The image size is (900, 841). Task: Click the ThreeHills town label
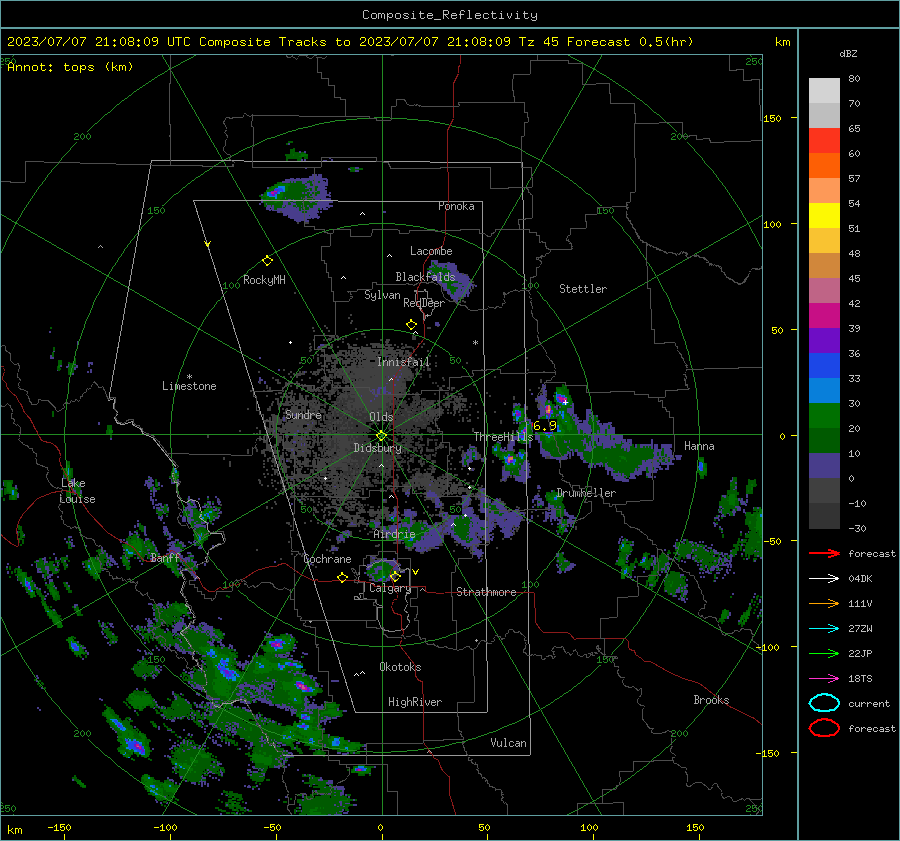tap(503, 437)
